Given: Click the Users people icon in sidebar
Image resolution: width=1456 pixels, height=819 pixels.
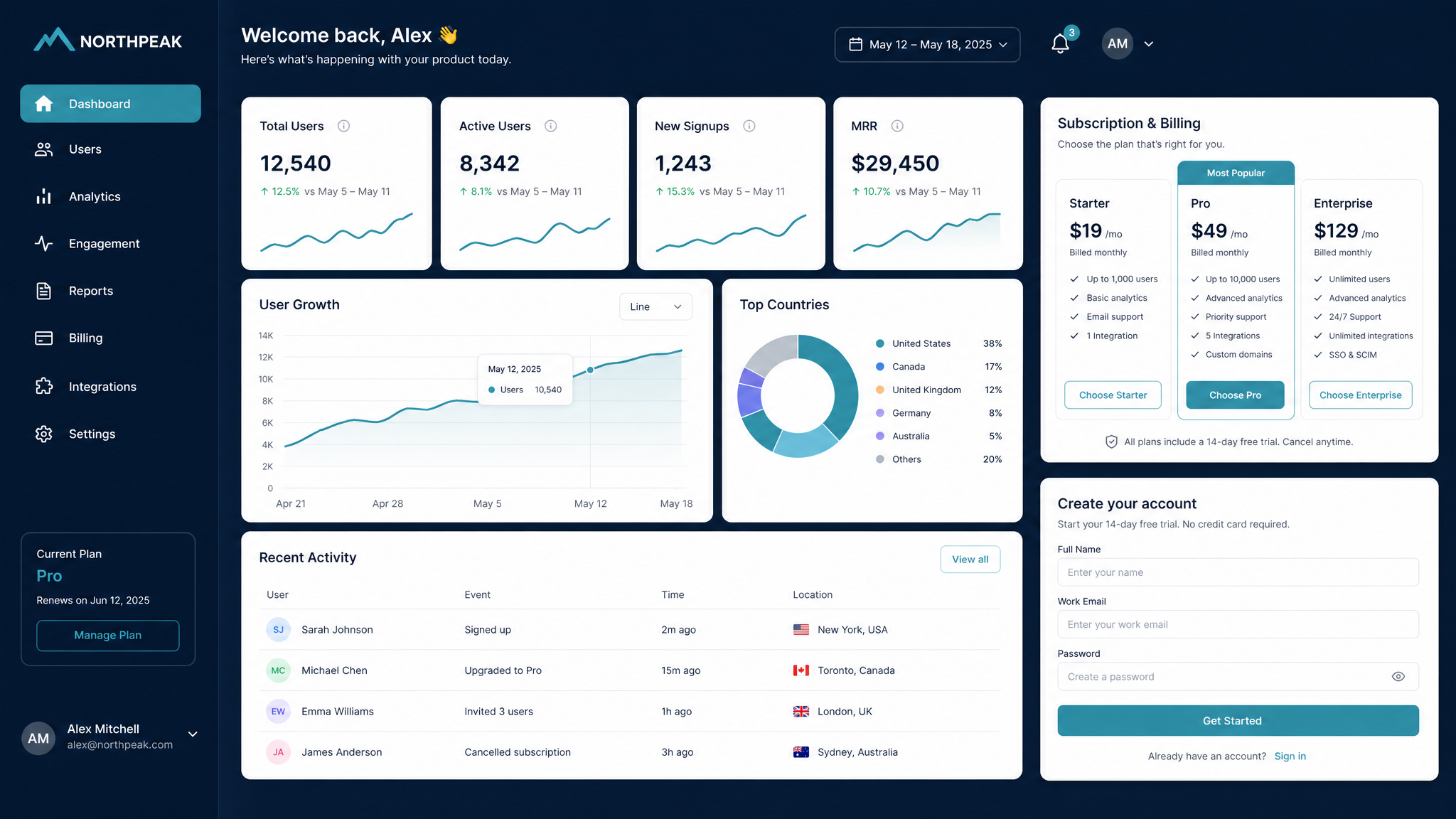Looking at the screenshot, I should click(44, 149).
